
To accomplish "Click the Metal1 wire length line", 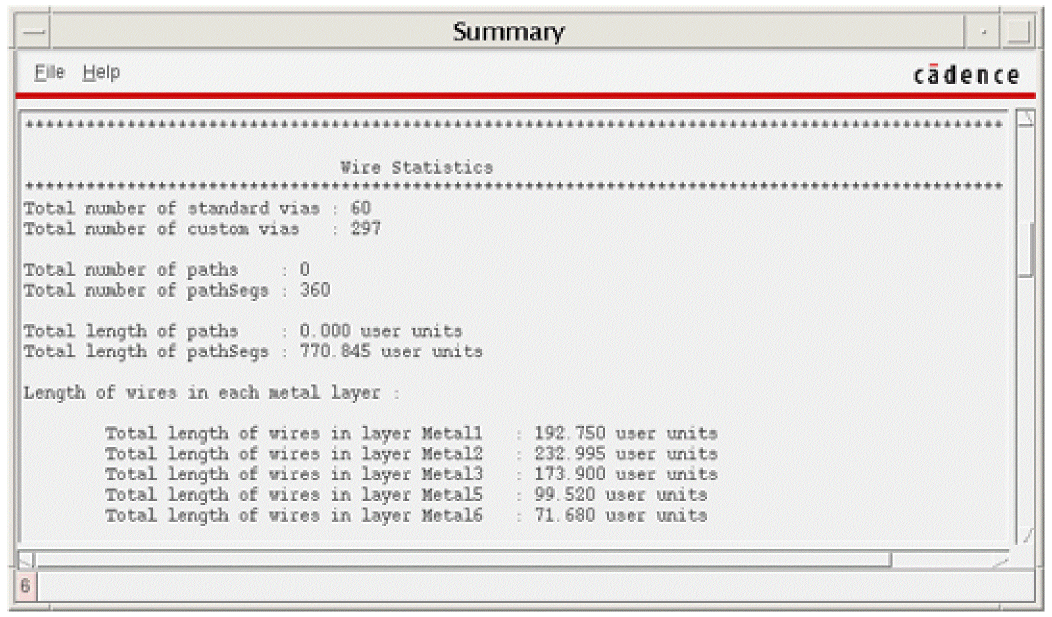I will [x=411, y=433].
